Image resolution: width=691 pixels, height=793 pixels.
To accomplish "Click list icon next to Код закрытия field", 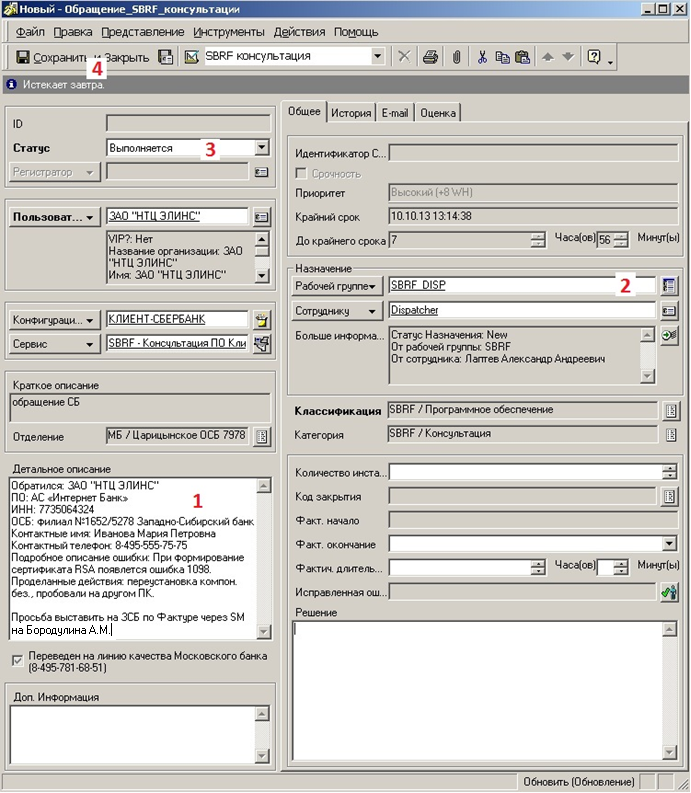I will tap(669, 497).
